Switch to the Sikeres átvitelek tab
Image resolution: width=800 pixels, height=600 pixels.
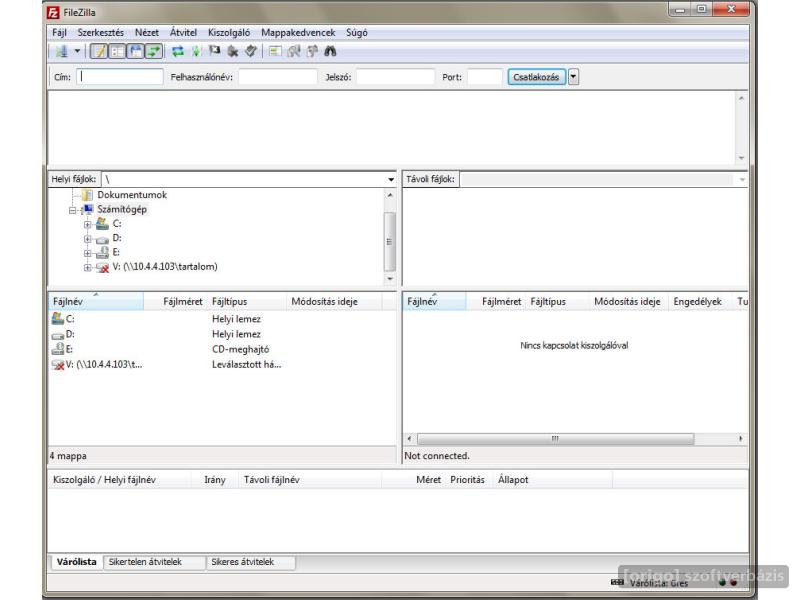[x=251, y=562]
